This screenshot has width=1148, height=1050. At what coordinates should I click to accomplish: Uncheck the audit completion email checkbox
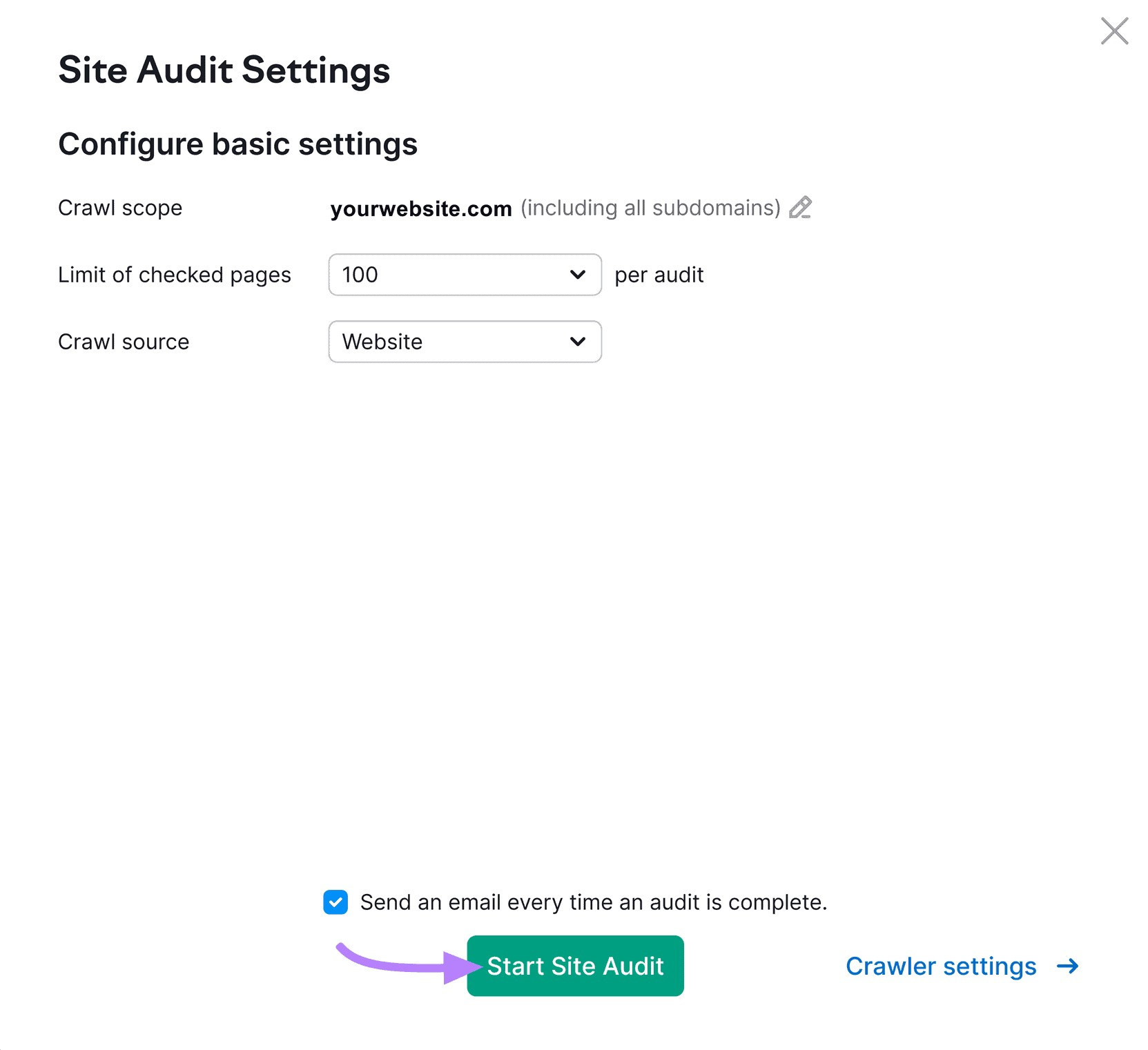[335, 902]
